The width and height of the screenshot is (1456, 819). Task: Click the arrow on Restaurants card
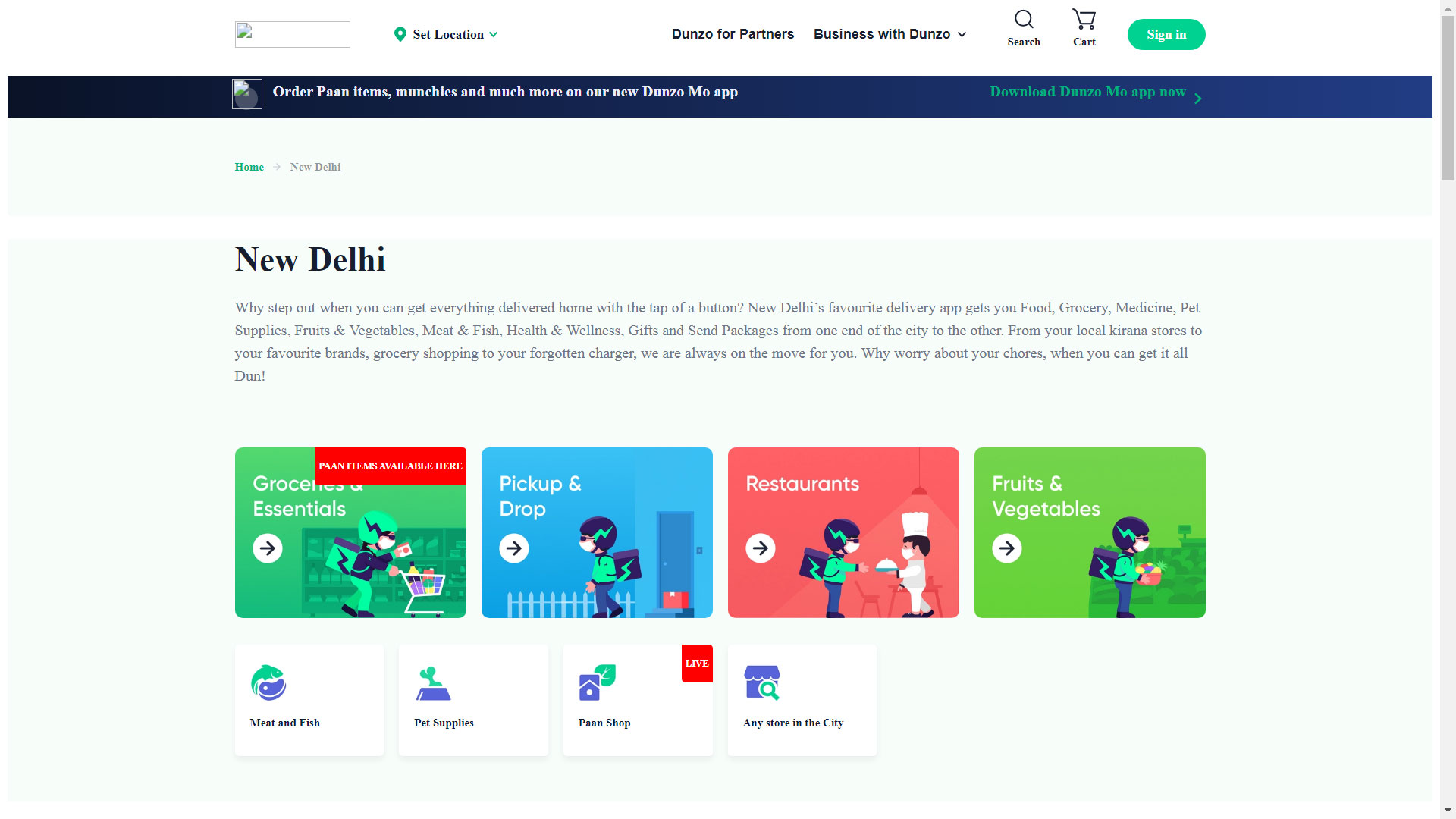[x=761, y=548]
